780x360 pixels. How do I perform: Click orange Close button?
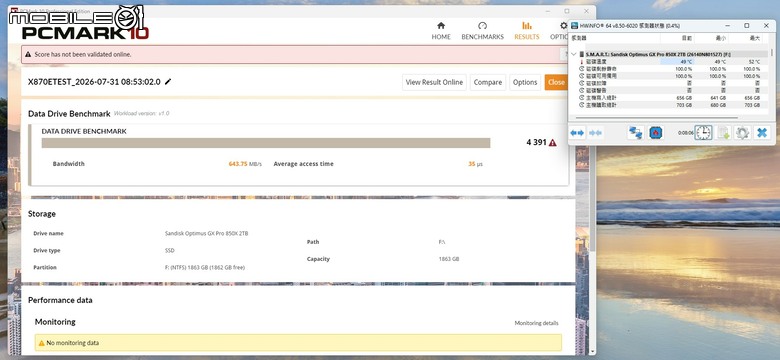point(556,83)
